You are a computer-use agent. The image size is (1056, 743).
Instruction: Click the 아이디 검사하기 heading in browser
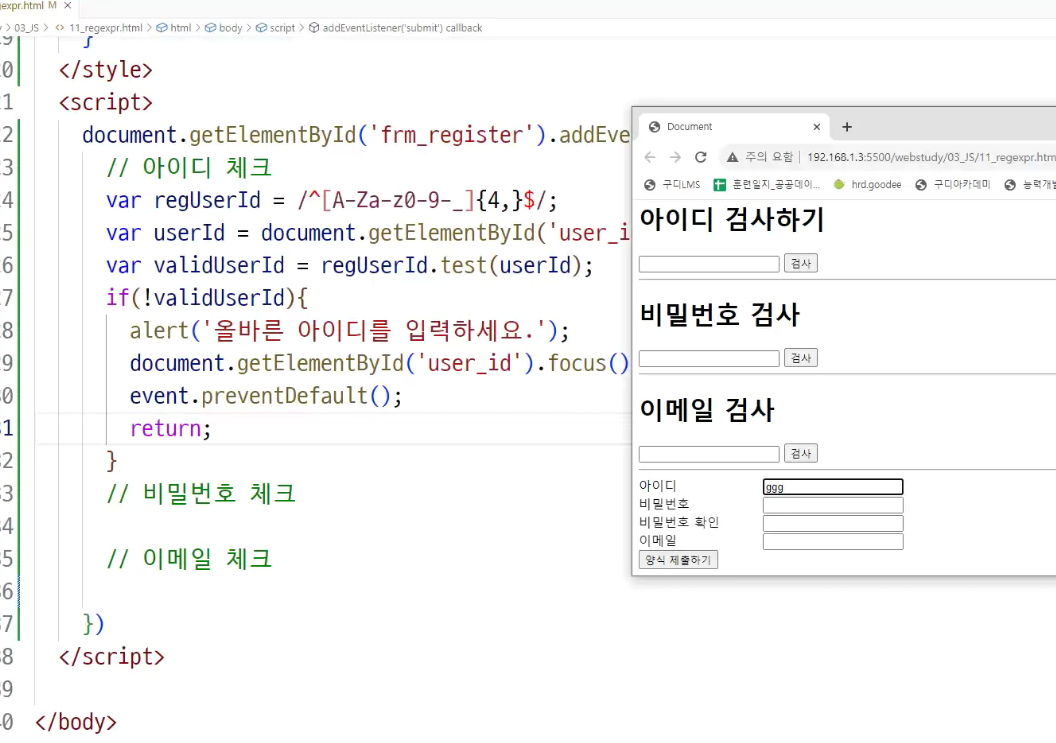tap(732, 219)
